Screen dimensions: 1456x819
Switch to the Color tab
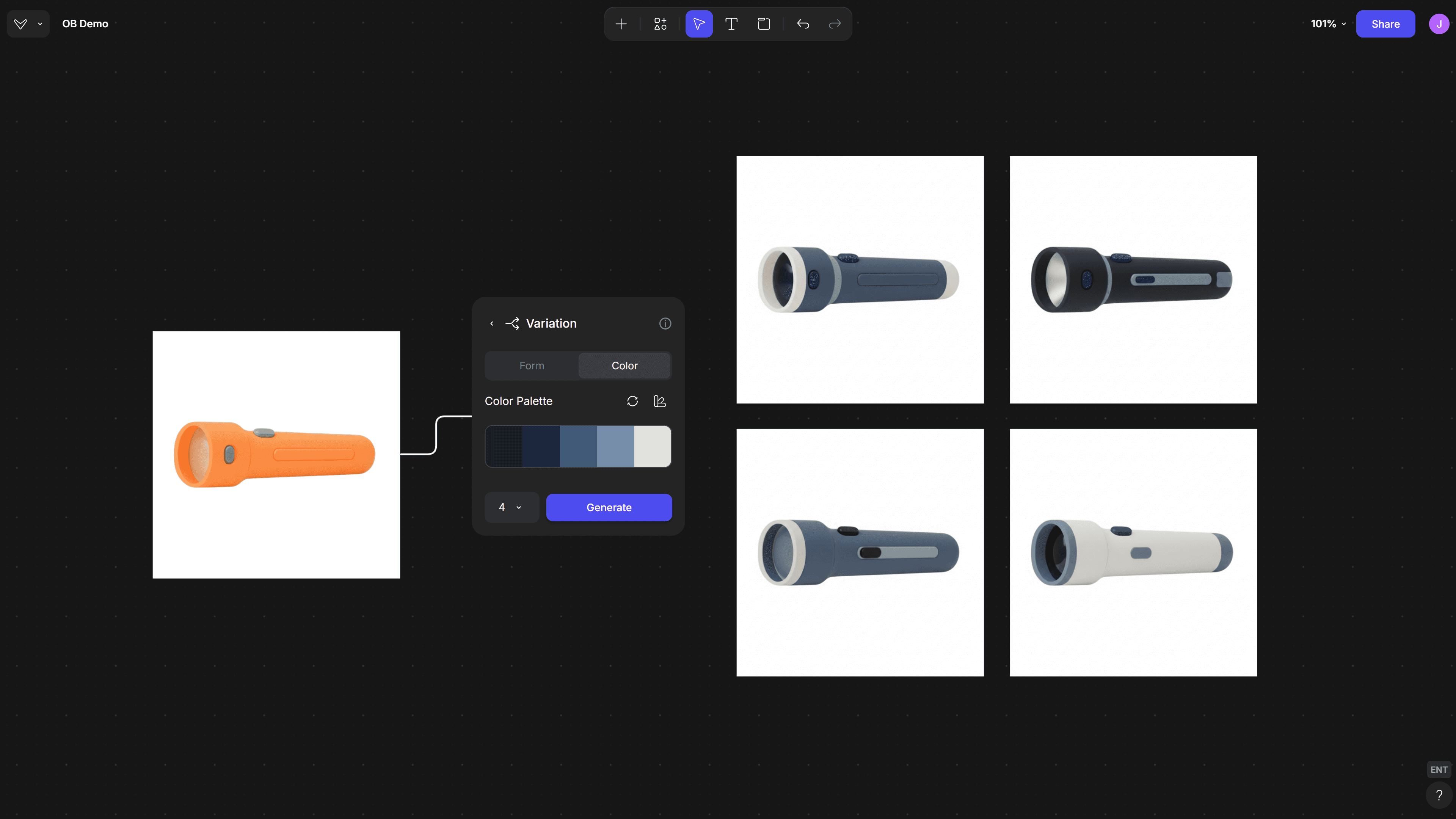click(x=624, y=366)
